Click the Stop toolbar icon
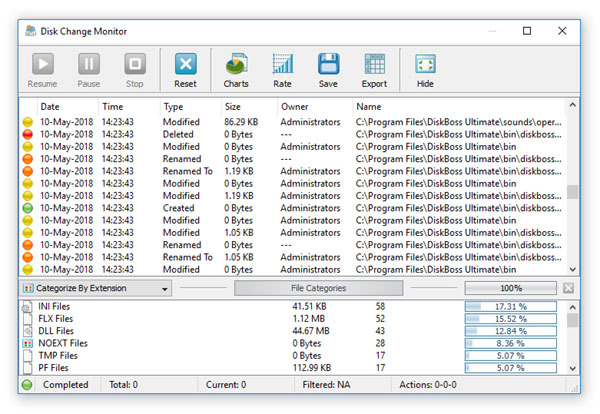Image resolution: width=600 pixels, height=414 pixels. [135, 64]
